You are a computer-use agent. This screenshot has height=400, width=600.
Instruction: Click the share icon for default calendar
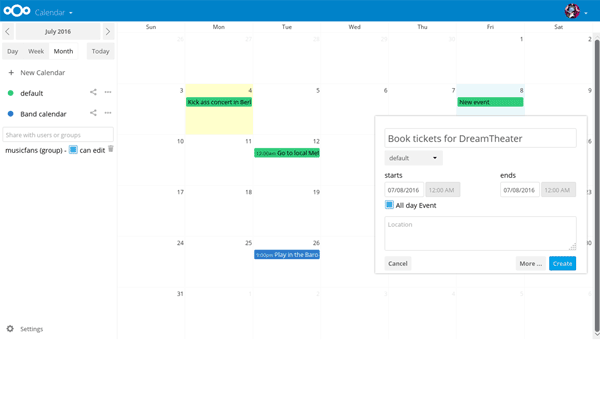93,93
